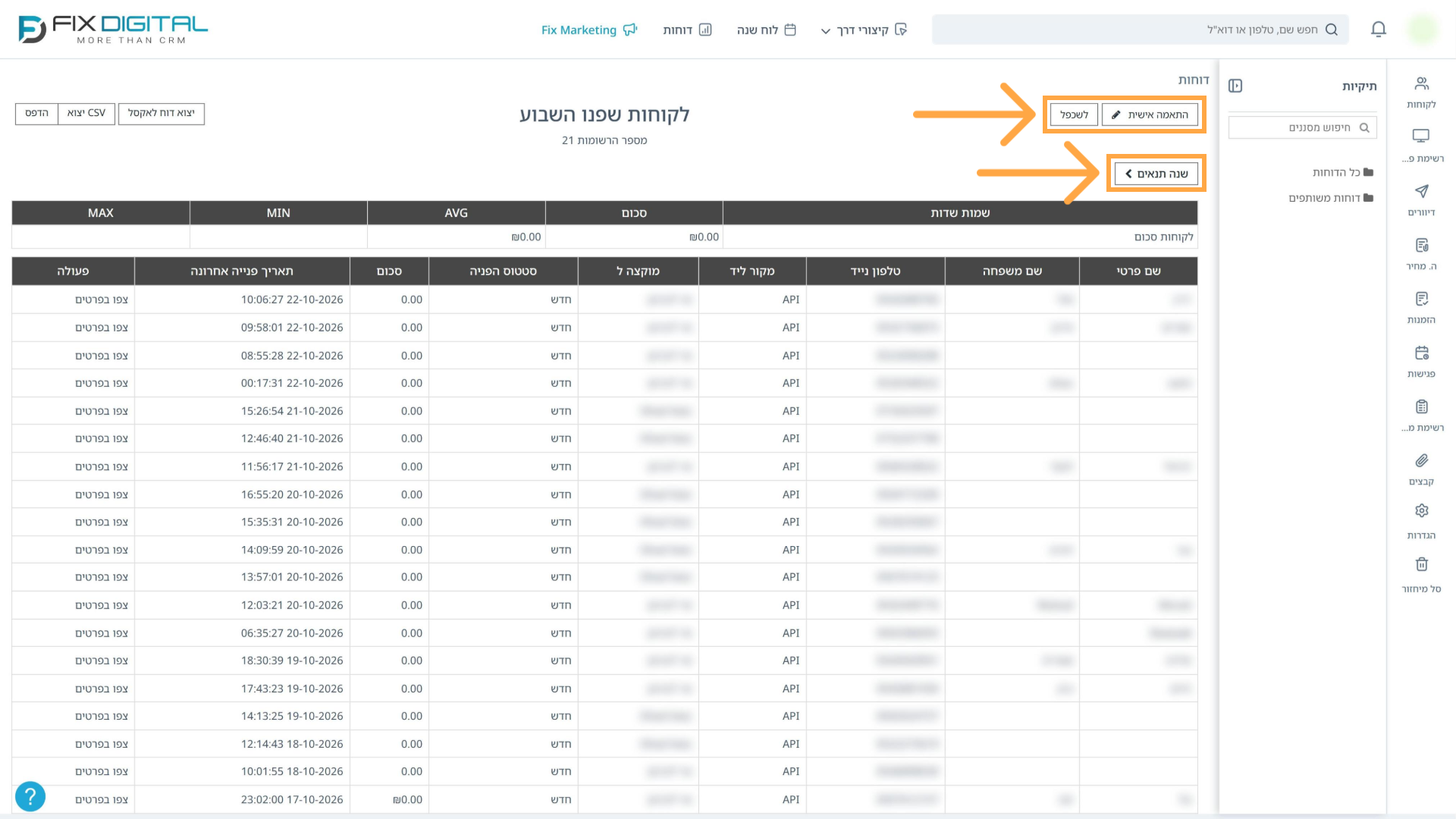Click the שם פרטי column header
This screenshot has width=1456, height=819.
click(1138, 271)
